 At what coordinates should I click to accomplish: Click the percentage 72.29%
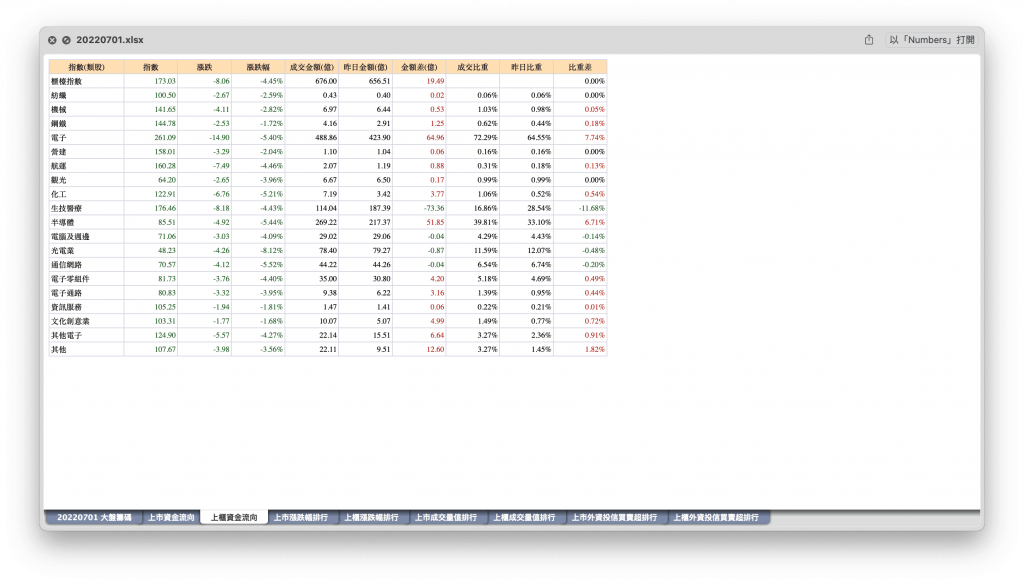pos(485,138)
